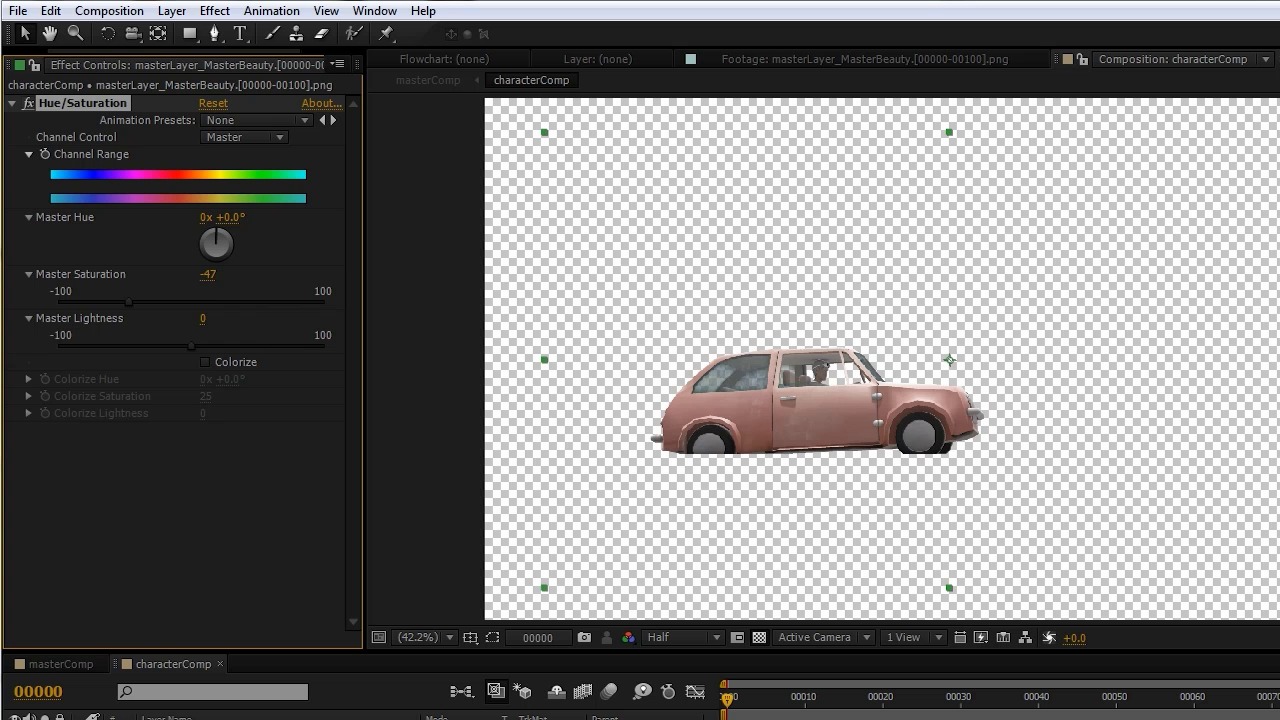Enable motion blur switch in timeline
The height and width of the screenshot is (720, 1280).
(x=609, y=691)
